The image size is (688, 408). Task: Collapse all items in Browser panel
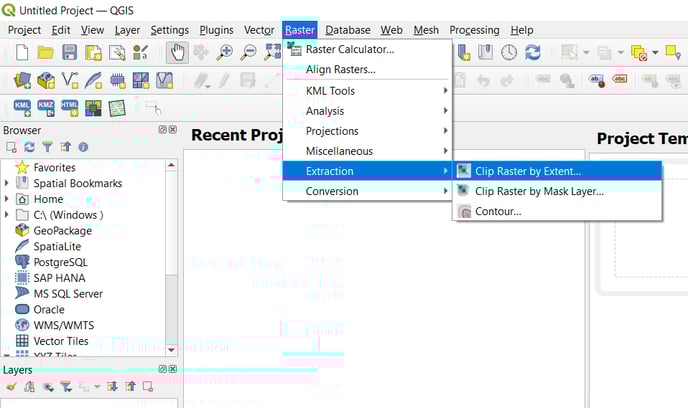click(x=65, y=147)
